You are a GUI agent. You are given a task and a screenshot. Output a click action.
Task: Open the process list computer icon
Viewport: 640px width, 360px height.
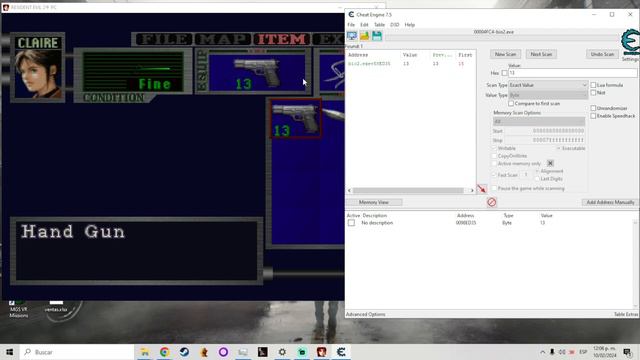(x=352, y=36)
